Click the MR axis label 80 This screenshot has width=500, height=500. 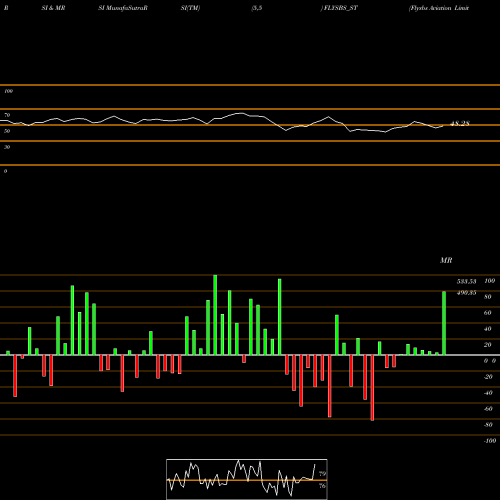pyautogui.click(x=488, y=297)
